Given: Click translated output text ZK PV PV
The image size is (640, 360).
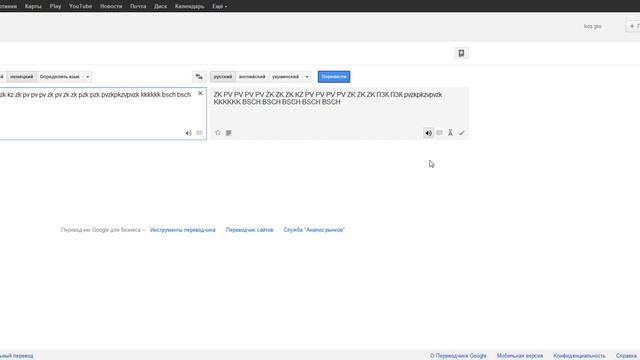Looking at the screenshot, I should click(x=327, y=98).
